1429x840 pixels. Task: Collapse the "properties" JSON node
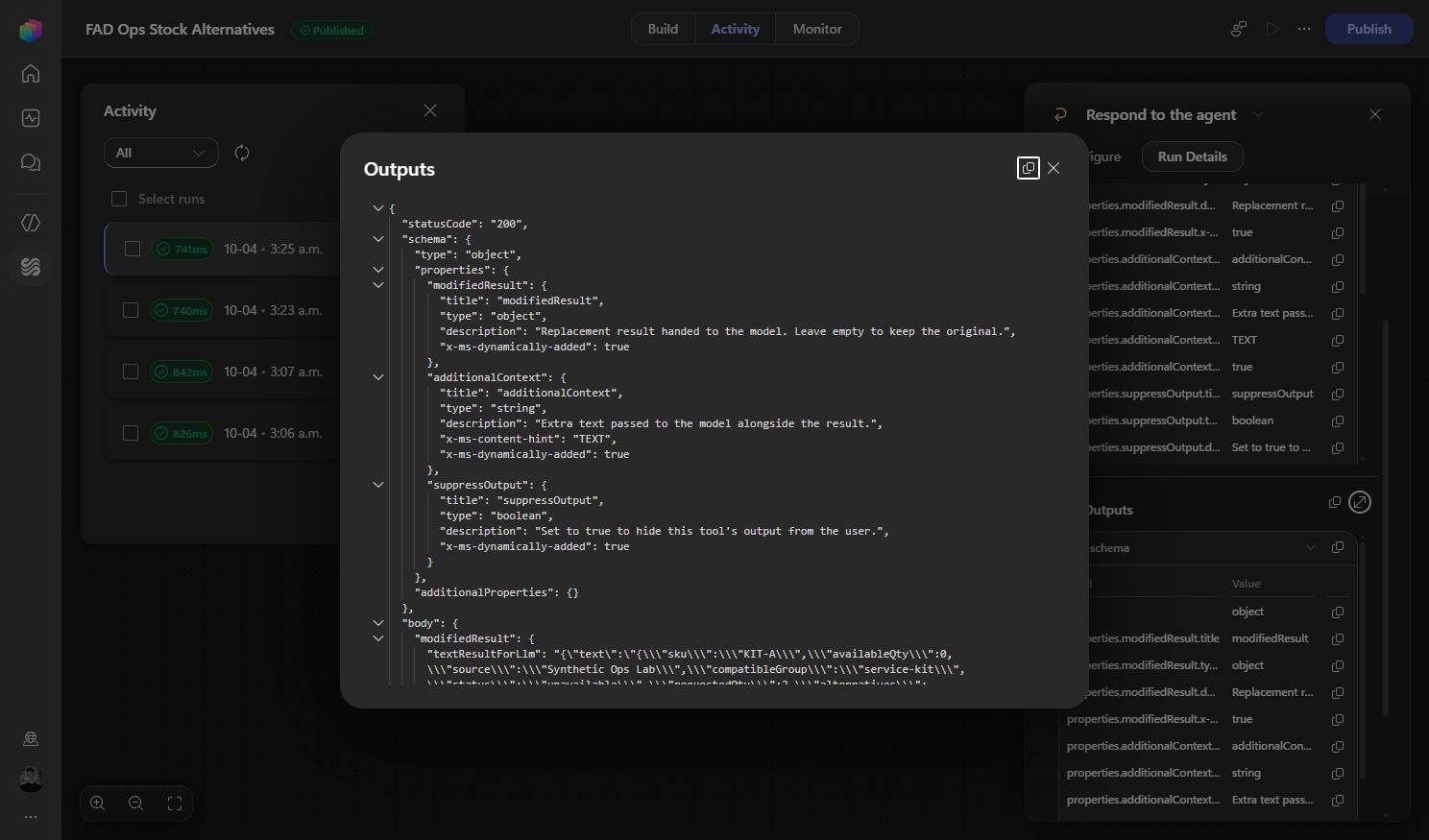[378, 270]
